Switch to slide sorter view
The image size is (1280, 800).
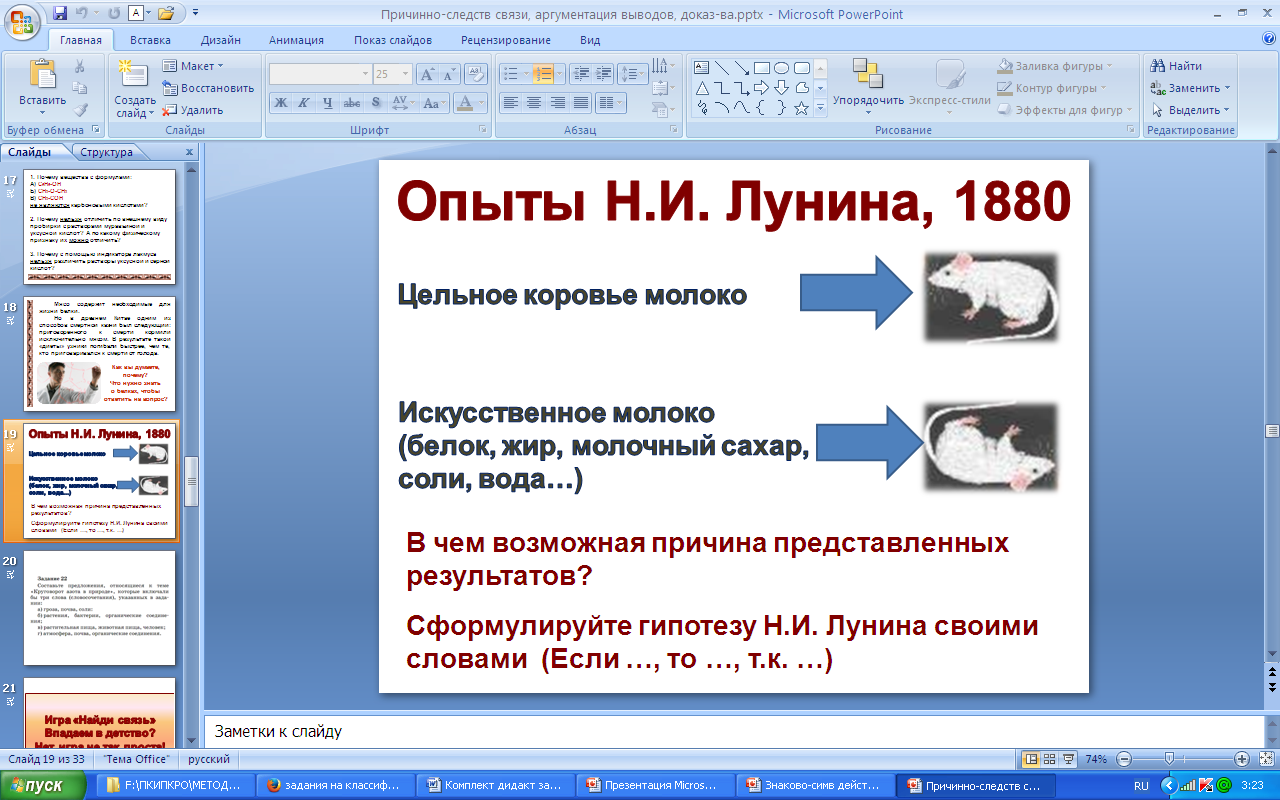1050,758
